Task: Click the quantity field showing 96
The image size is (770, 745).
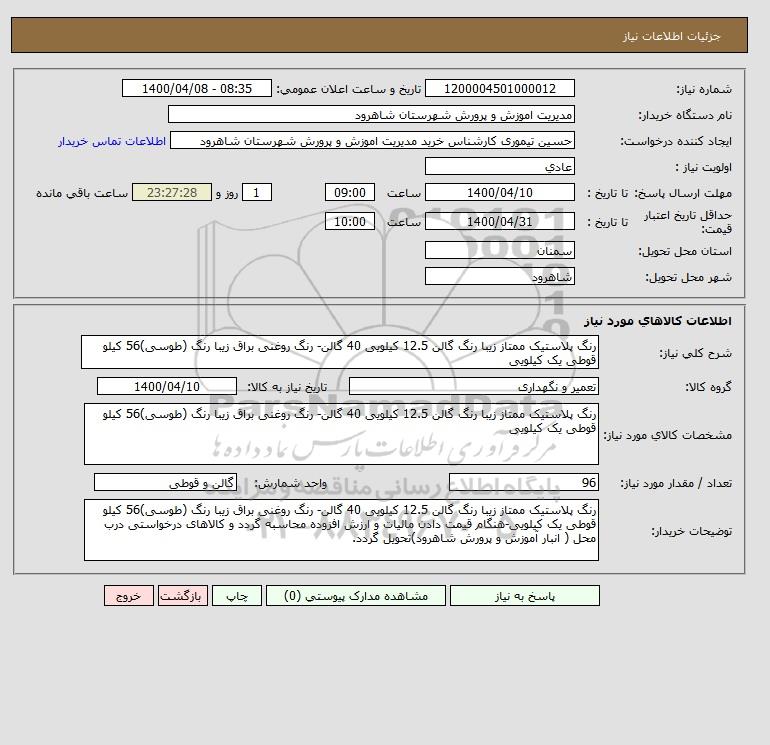Action: [x=523, y=482]
